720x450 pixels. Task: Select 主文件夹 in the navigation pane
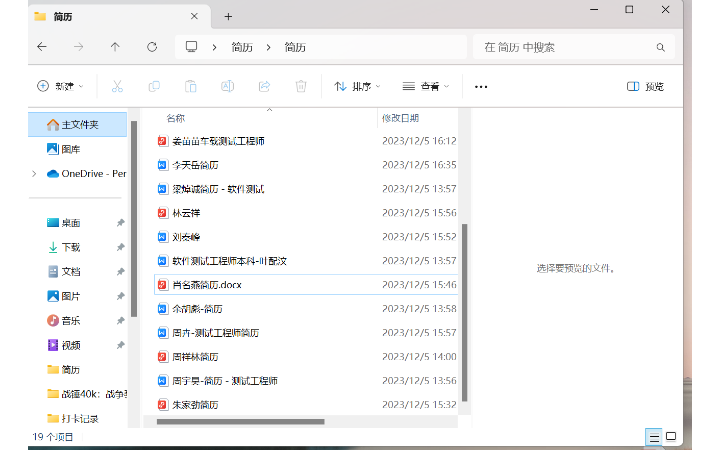click(80, 125)
